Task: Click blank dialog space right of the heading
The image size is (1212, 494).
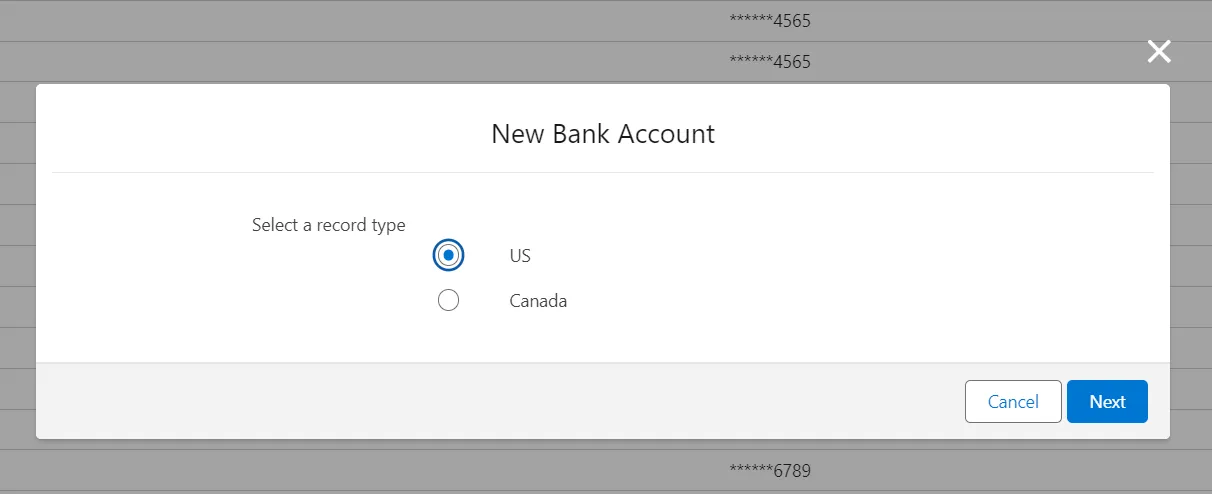Action: click(950, 134)
